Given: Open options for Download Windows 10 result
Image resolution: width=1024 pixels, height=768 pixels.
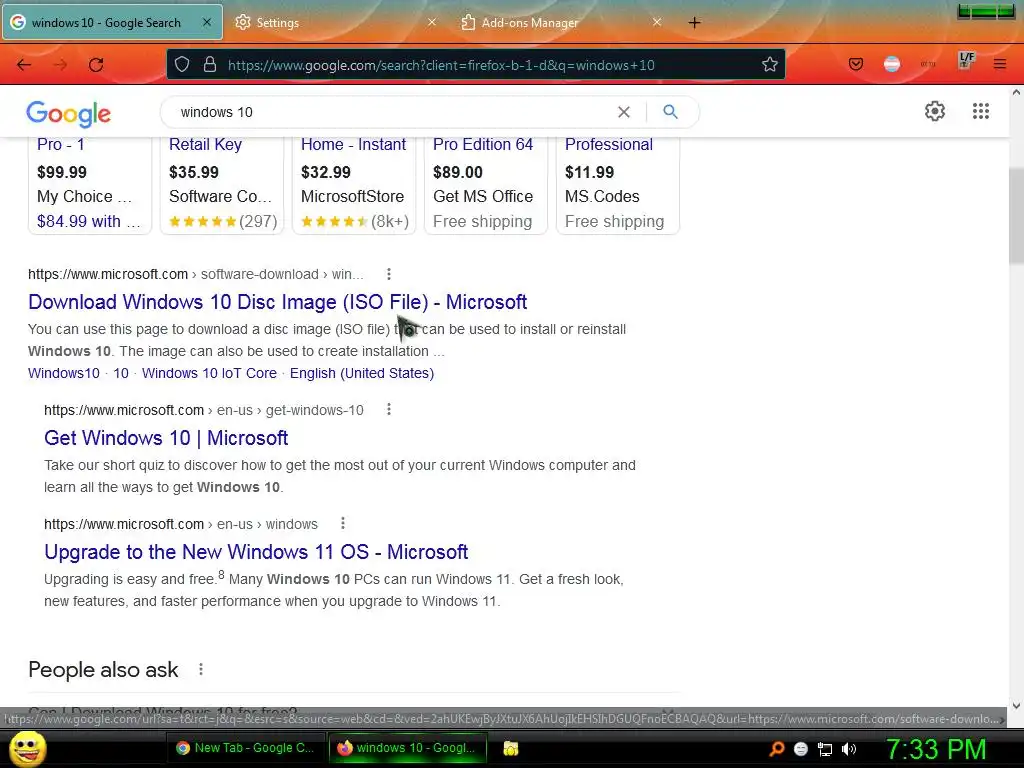Looking at the screenshot, I should [389, 274].
